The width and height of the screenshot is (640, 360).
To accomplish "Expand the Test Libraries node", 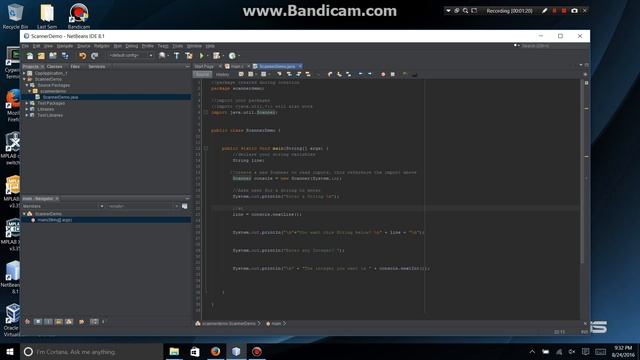I will tap(27, 115).
